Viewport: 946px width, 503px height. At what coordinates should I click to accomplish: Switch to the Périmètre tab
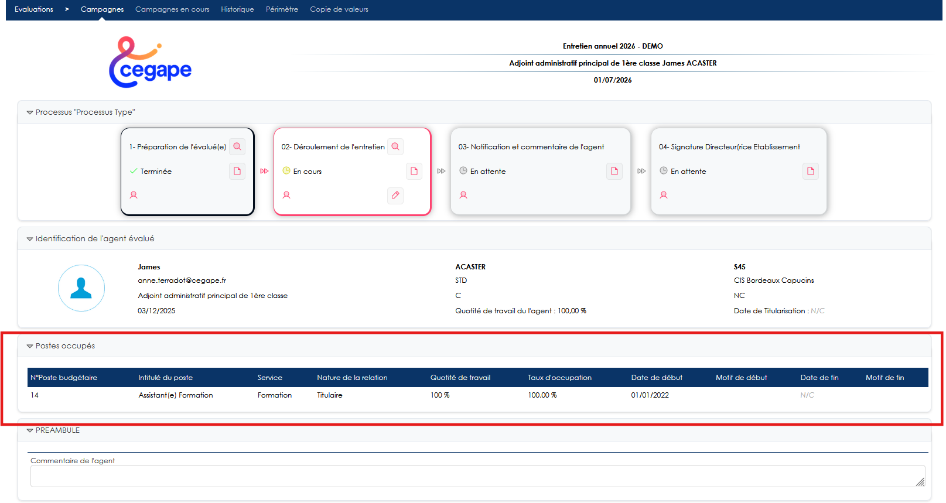282,10
